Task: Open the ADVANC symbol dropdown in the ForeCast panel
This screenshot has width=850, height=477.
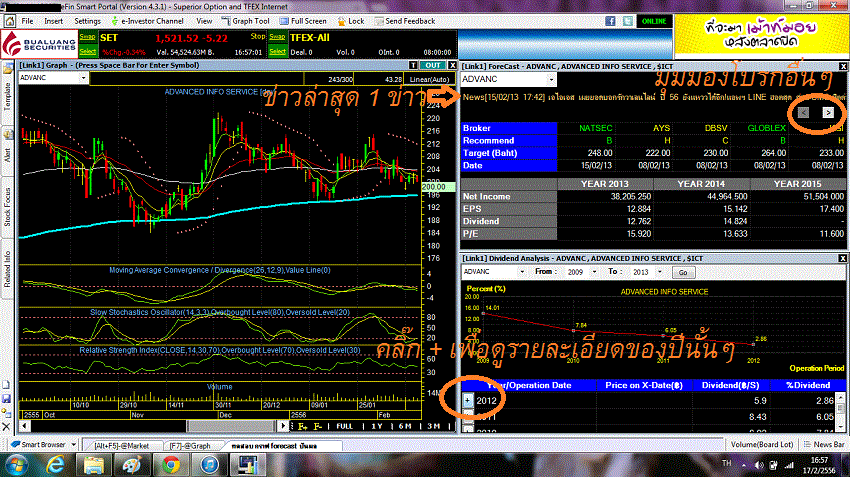Action: point(551,80)
